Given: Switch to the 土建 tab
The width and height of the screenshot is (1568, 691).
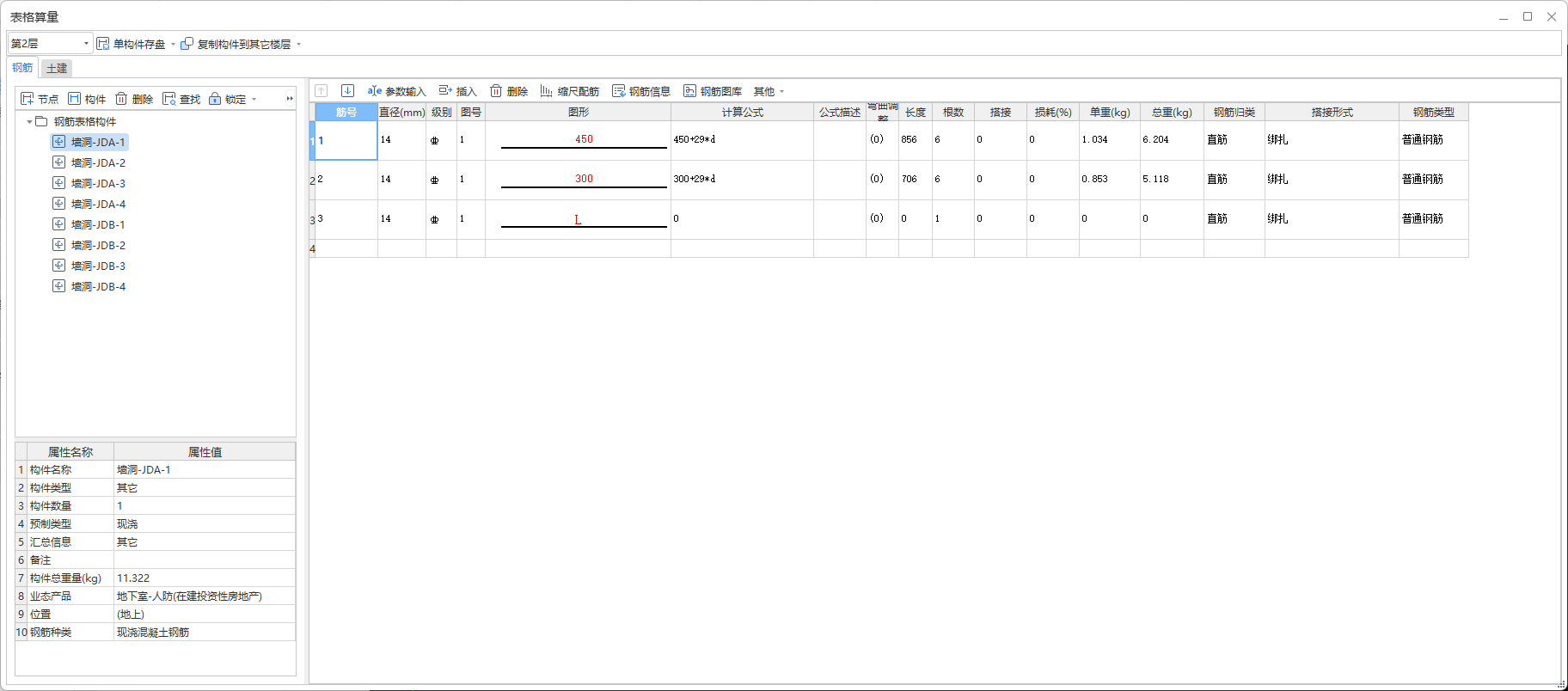Looking at the screenshot, I should click(x=57, y=68).
